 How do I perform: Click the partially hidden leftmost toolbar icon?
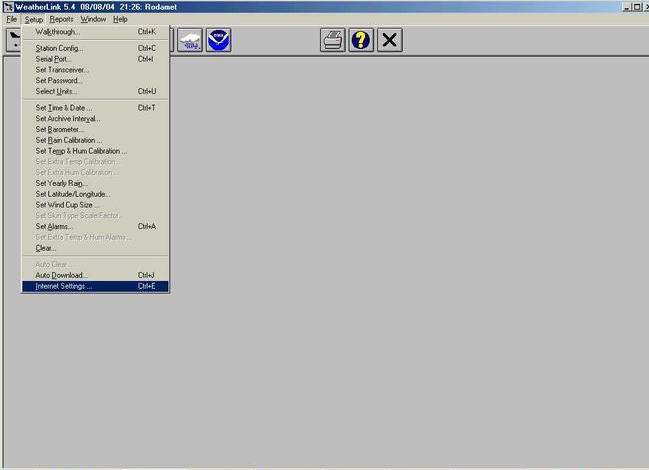14,40
